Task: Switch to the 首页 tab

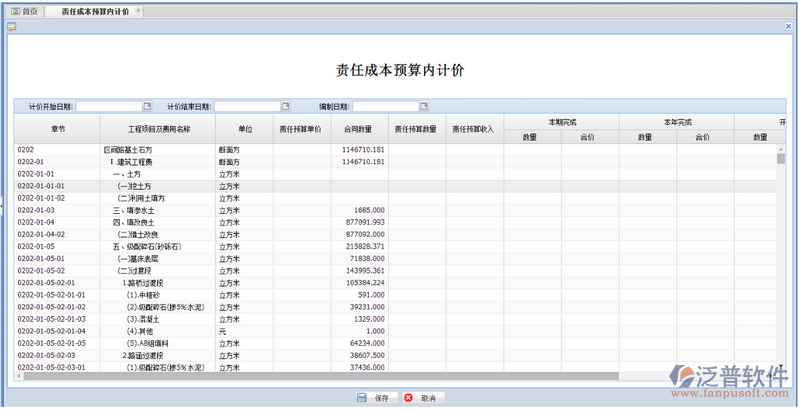Action: coord(25,11)
